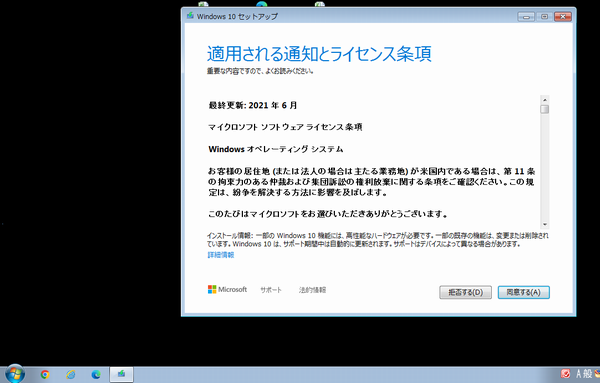This screenshot has height=383, width=600.
Task: Click the license scrollbar thumb
Action: click(545, 109)
